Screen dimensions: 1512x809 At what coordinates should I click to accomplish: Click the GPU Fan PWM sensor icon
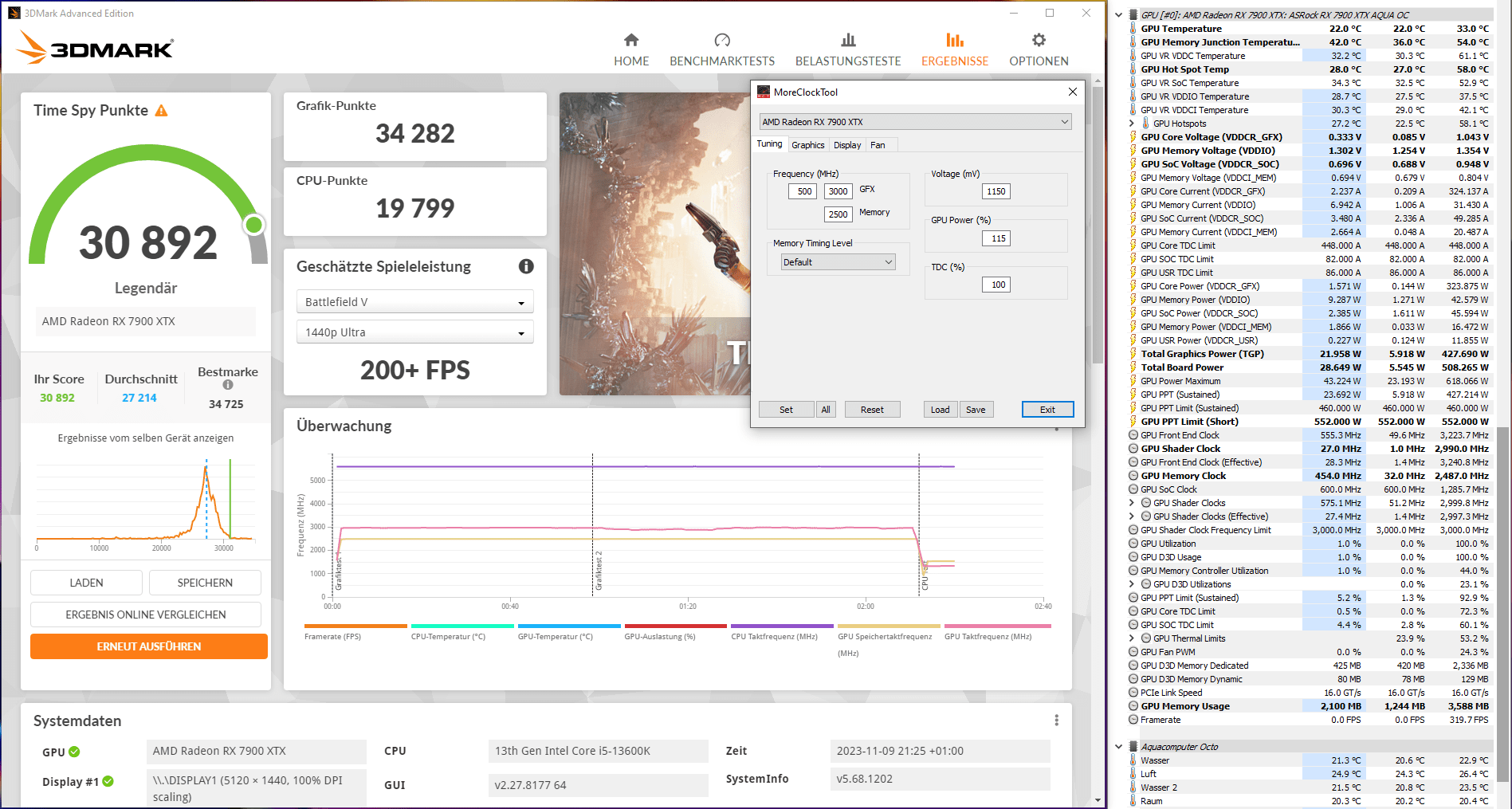pos(1133,652)
